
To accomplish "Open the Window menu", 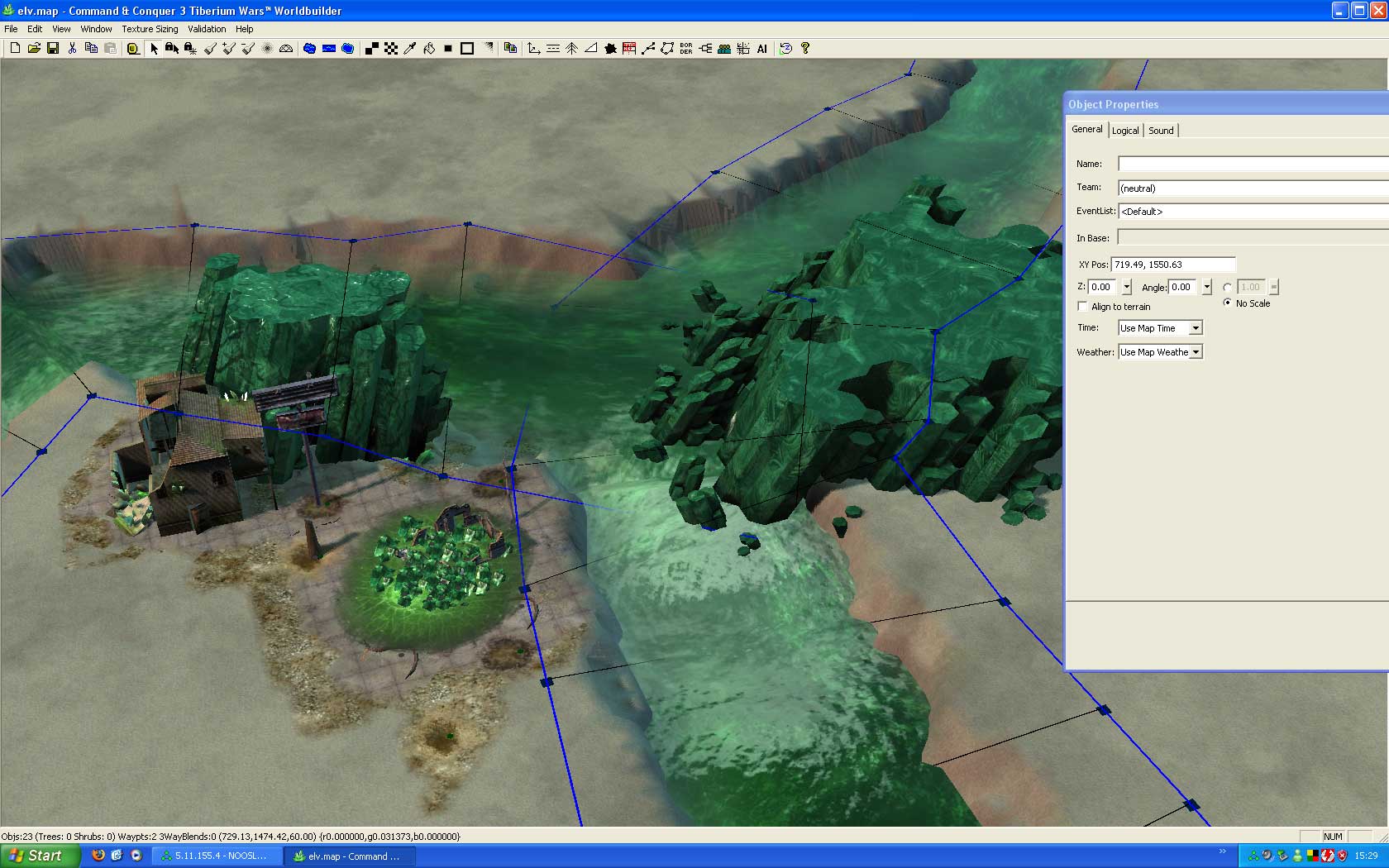I will click(96, 29).
